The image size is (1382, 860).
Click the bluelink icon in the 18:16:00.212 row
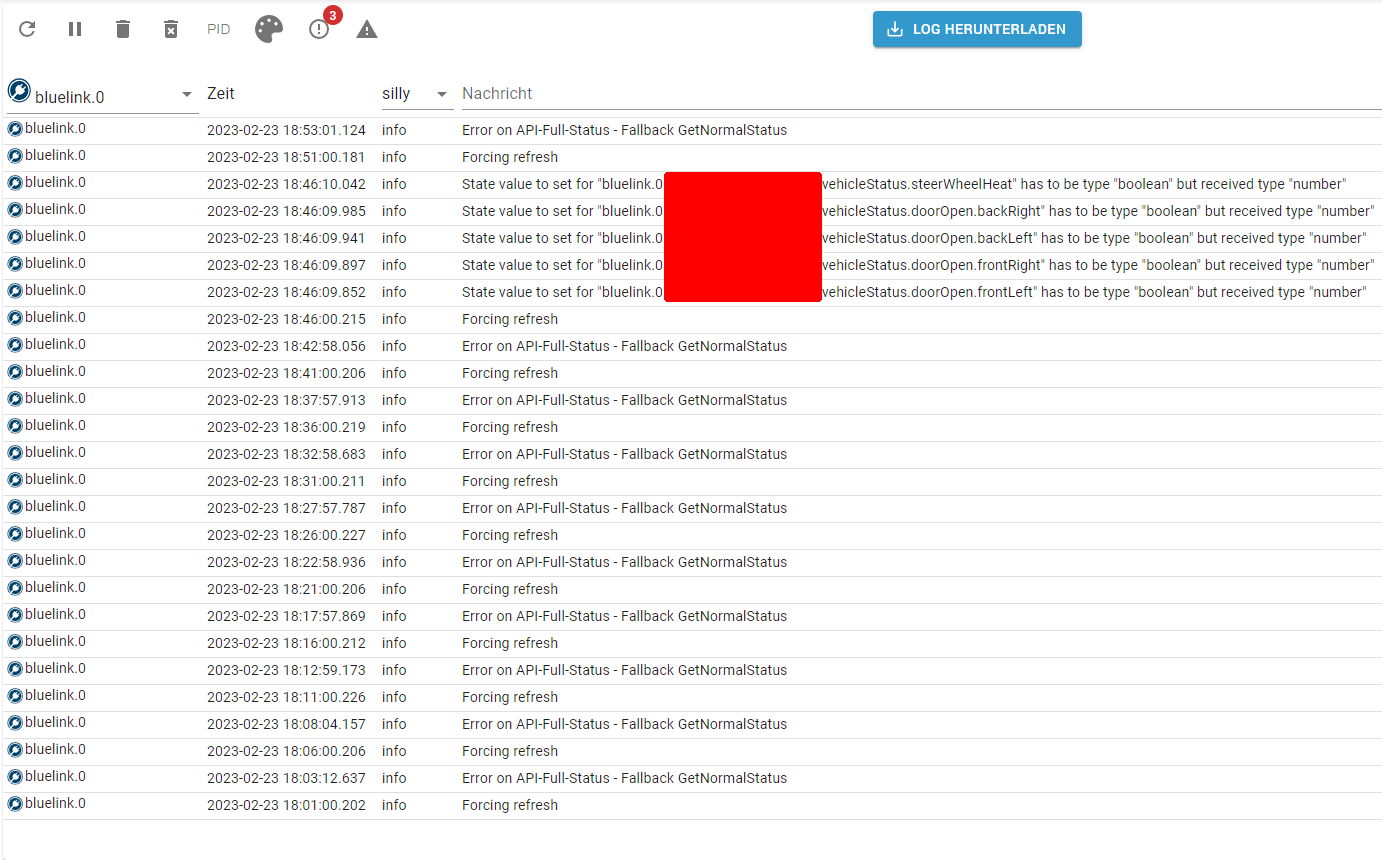(x=15, y=642)
